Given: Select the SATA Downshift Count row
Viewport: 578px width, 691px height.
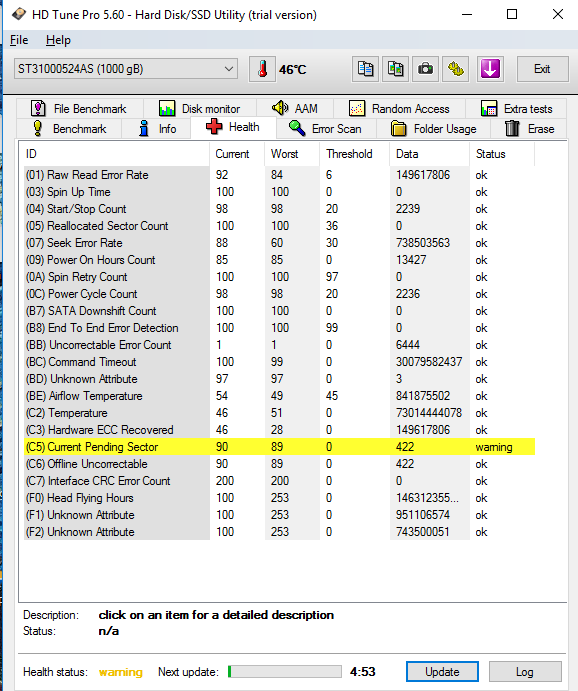Looking at the screenshot, I should pos(279,311).
